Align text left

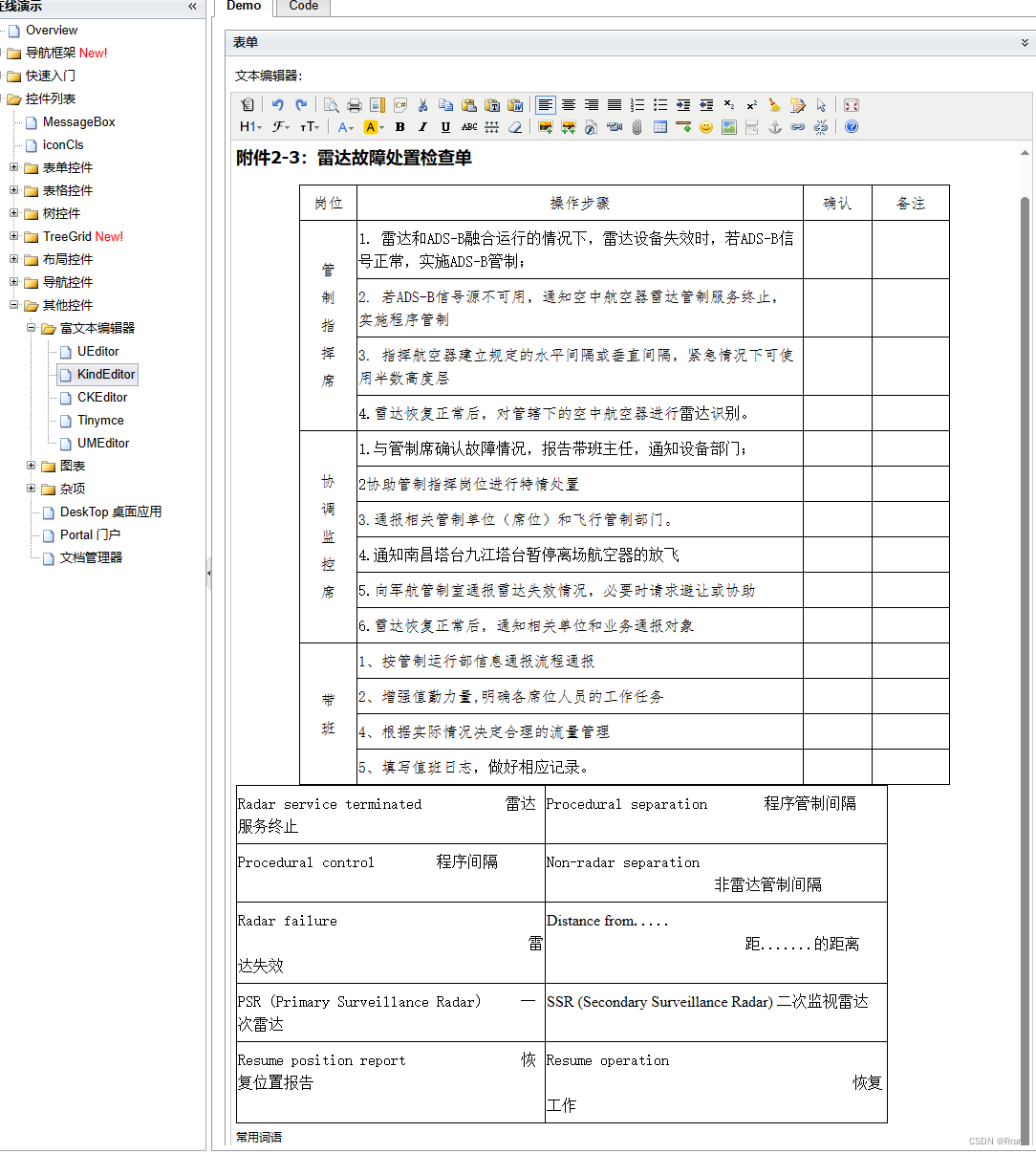click(546, 105)
